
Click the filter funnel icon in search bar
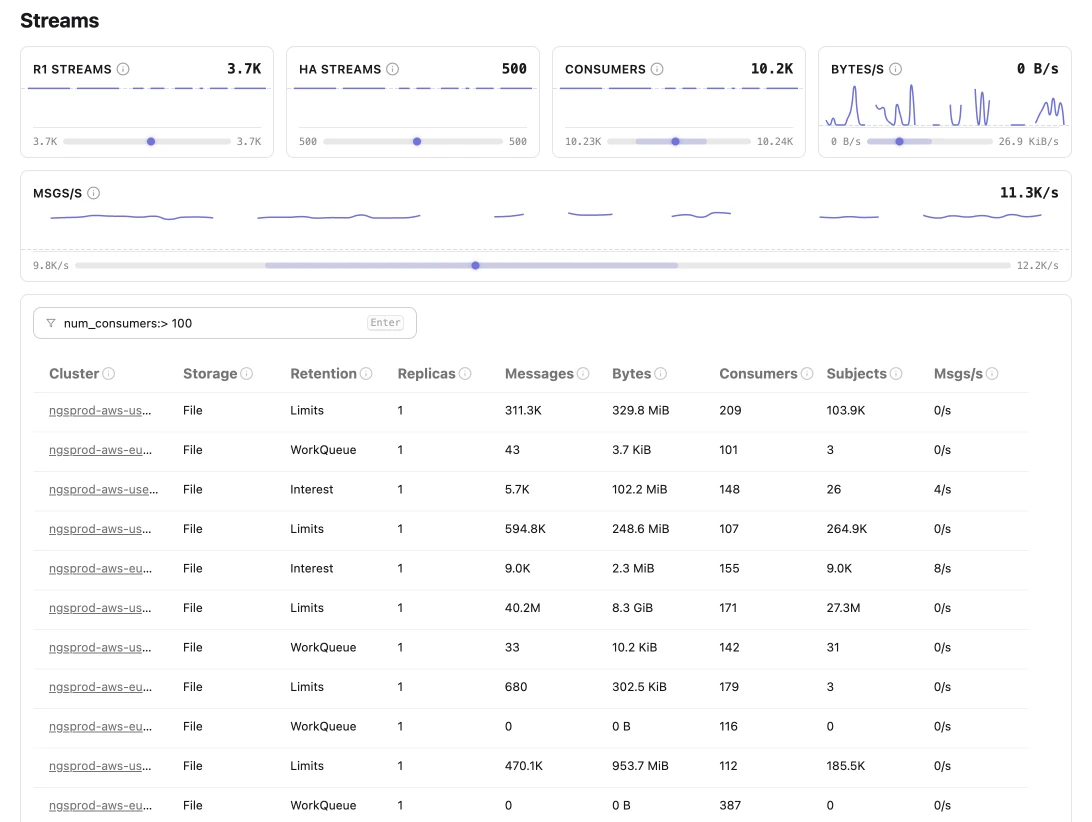point(50,322)
